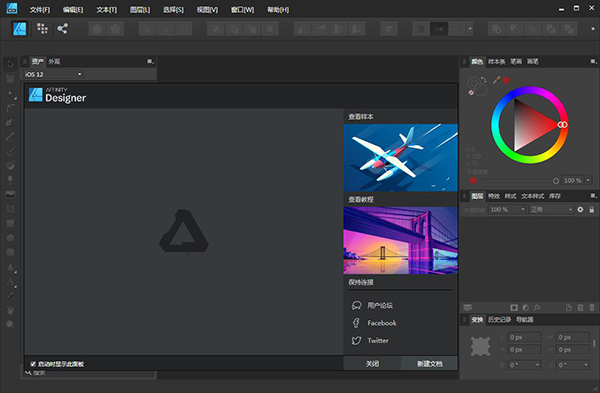Pick the eyedropper in Color panel
600x393 pixels.
(x=497, y=80)
